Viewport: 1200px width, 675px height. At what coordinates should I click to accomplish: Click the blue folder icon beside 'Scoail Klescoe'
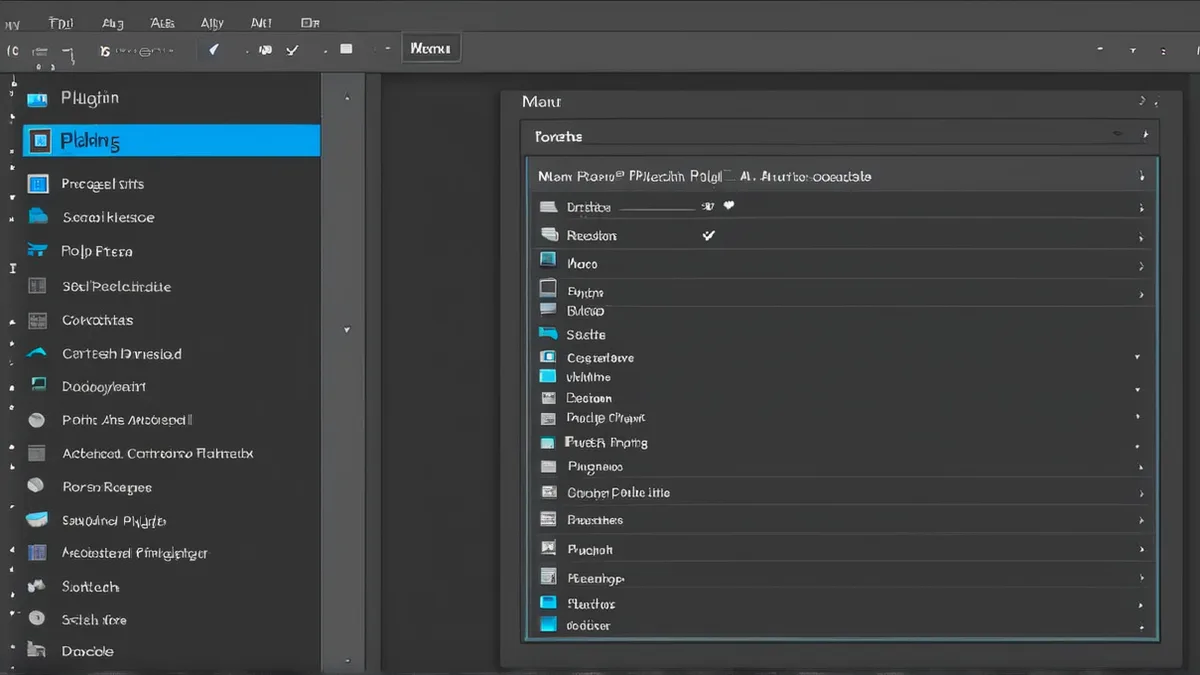pyautogui.click(x=38, y=216)
